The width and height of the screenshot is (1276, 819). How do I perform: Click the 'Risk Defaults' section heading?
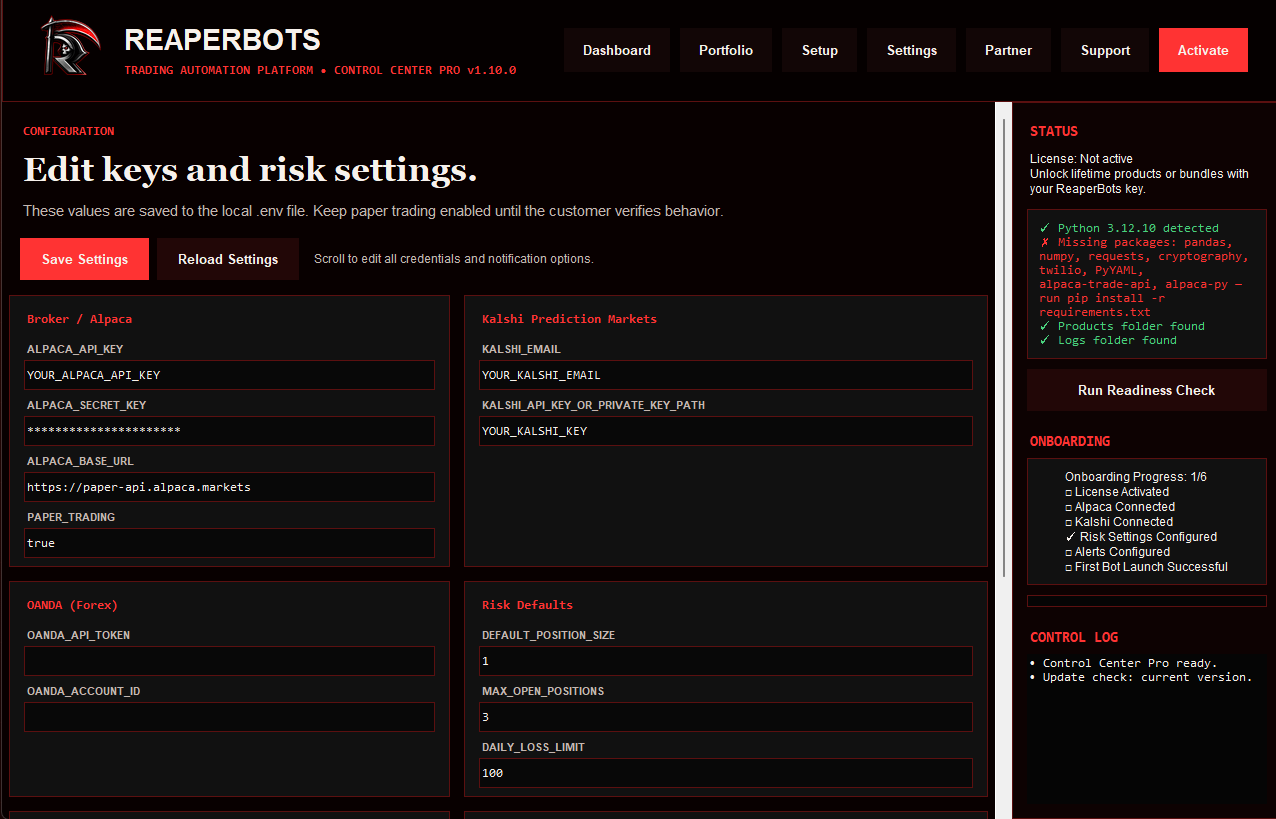[527, 605]
